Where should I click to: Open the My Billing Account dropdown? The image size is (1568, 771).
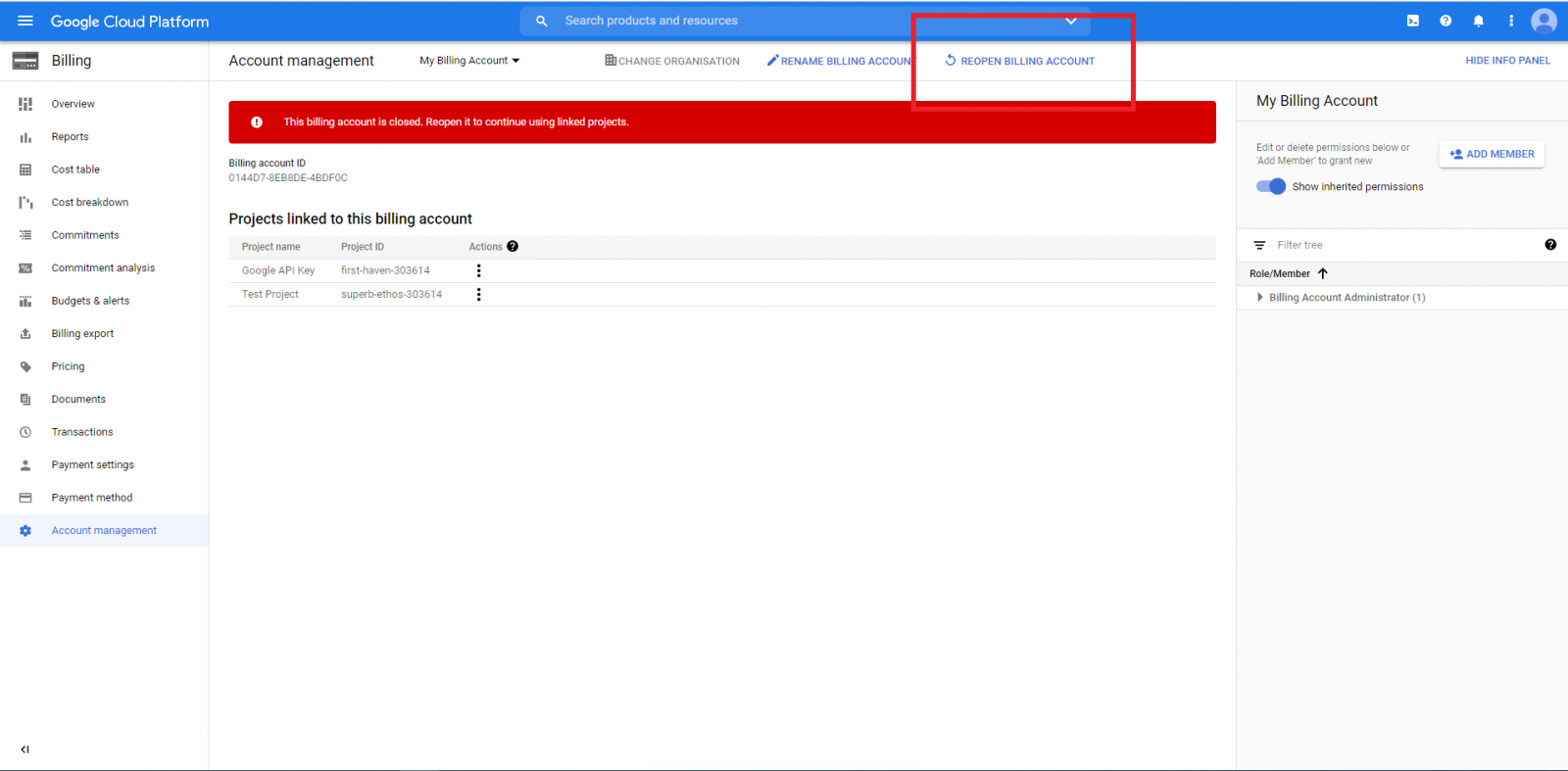pyautogui.click(x=469, y=61)
